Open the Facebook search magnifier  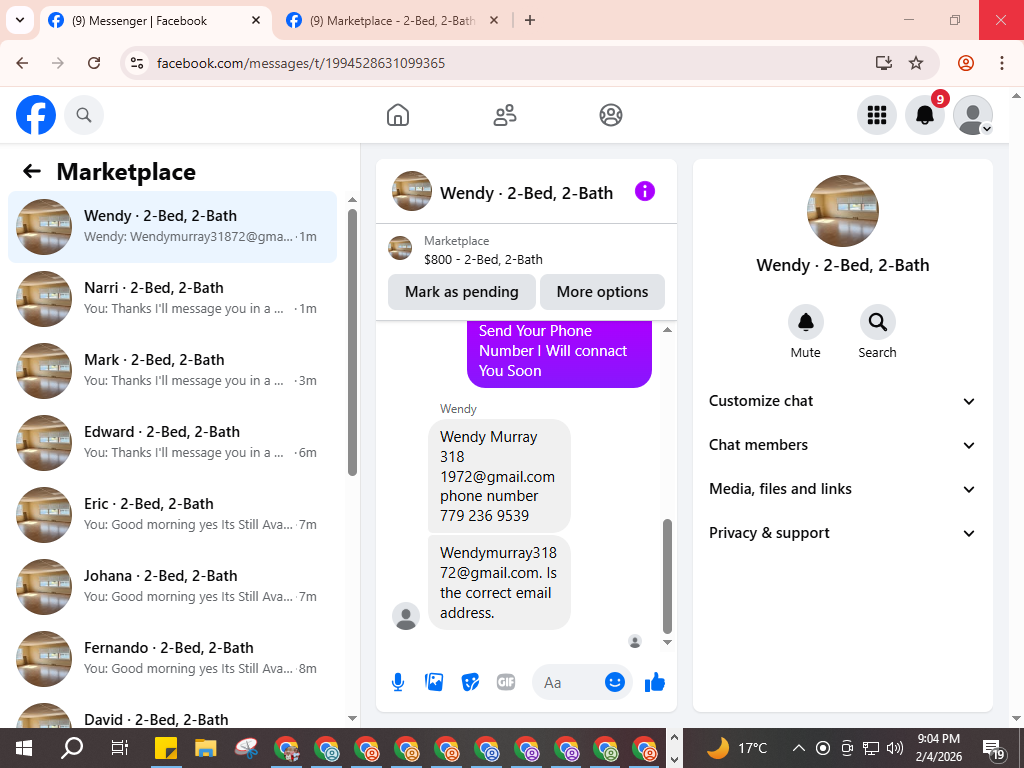[84, 115]
